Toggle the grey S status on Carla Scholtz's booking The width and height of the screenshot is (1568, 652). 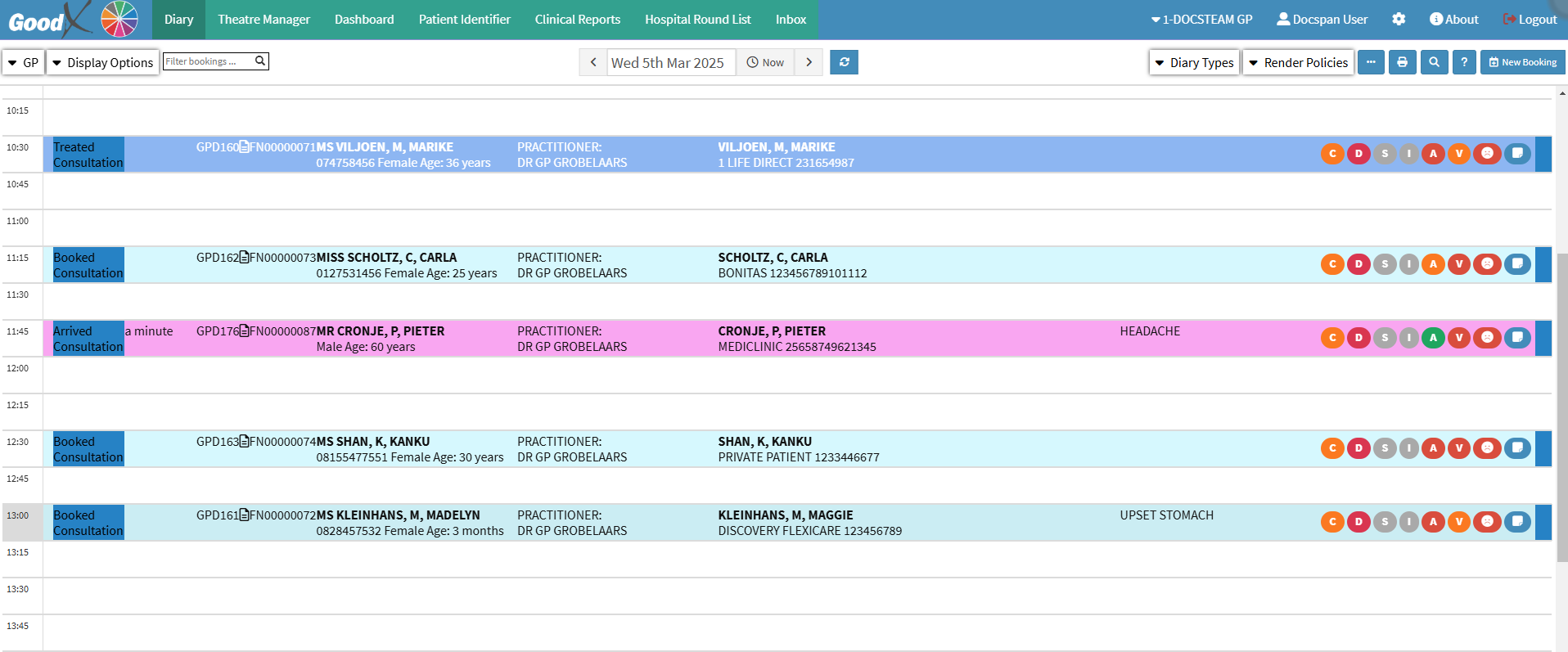pos(1384,264)
